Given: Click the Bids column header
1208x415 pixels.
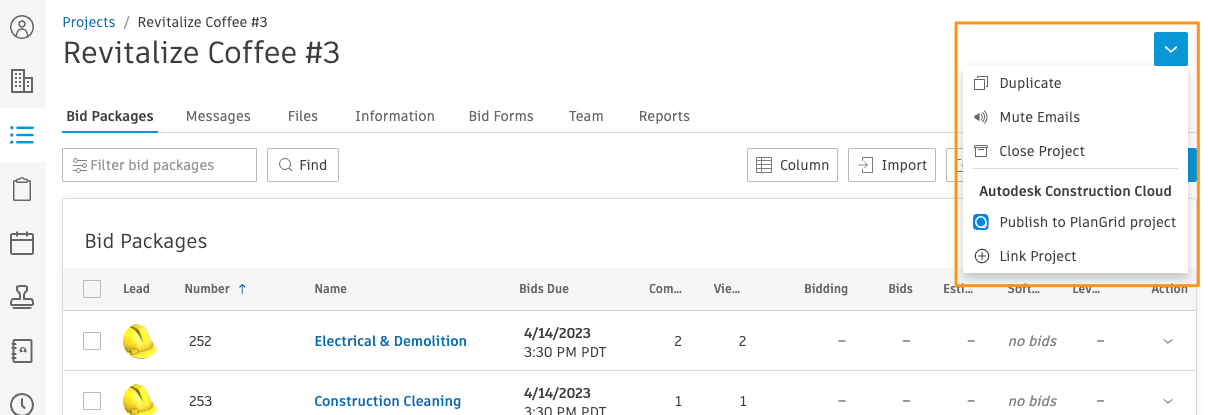Looking at the screenshot, I should pos(900,289).
